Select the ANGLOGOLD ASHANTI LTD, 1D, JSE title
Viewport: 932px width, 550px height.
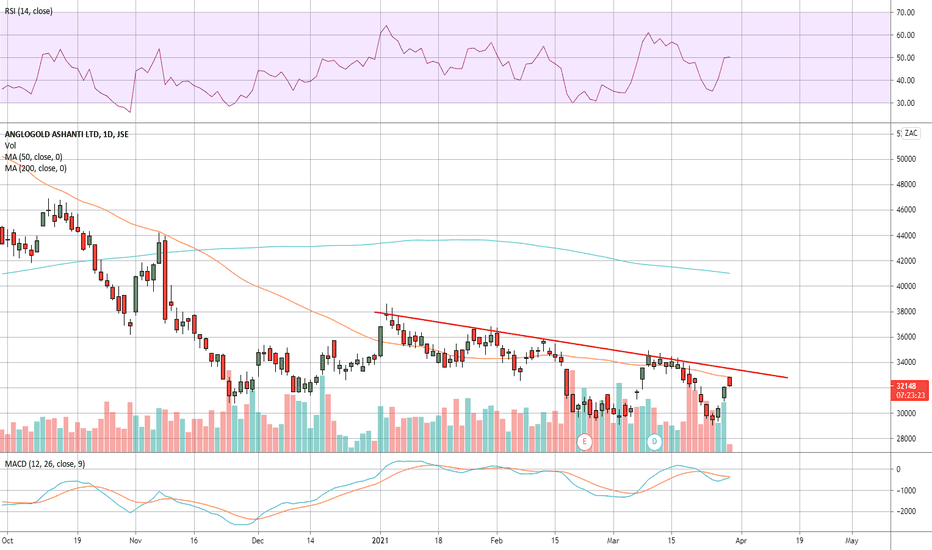(x=67, y=134)
